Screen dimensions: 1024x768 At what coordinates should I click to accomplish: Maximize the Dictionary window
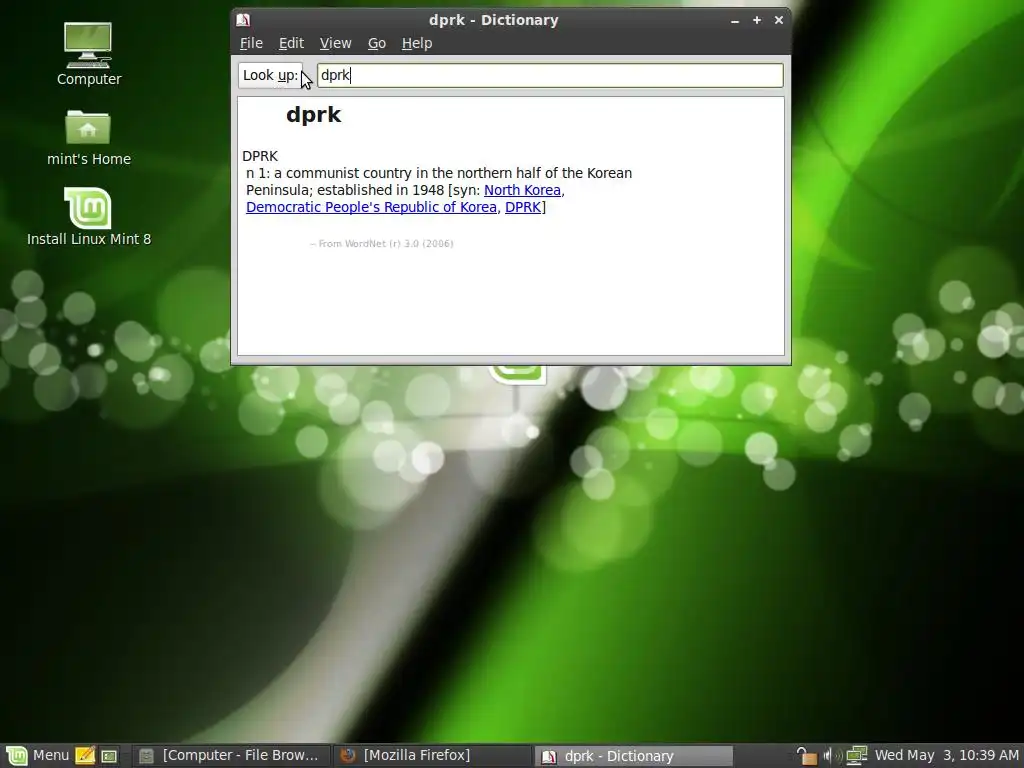point(757,20)
